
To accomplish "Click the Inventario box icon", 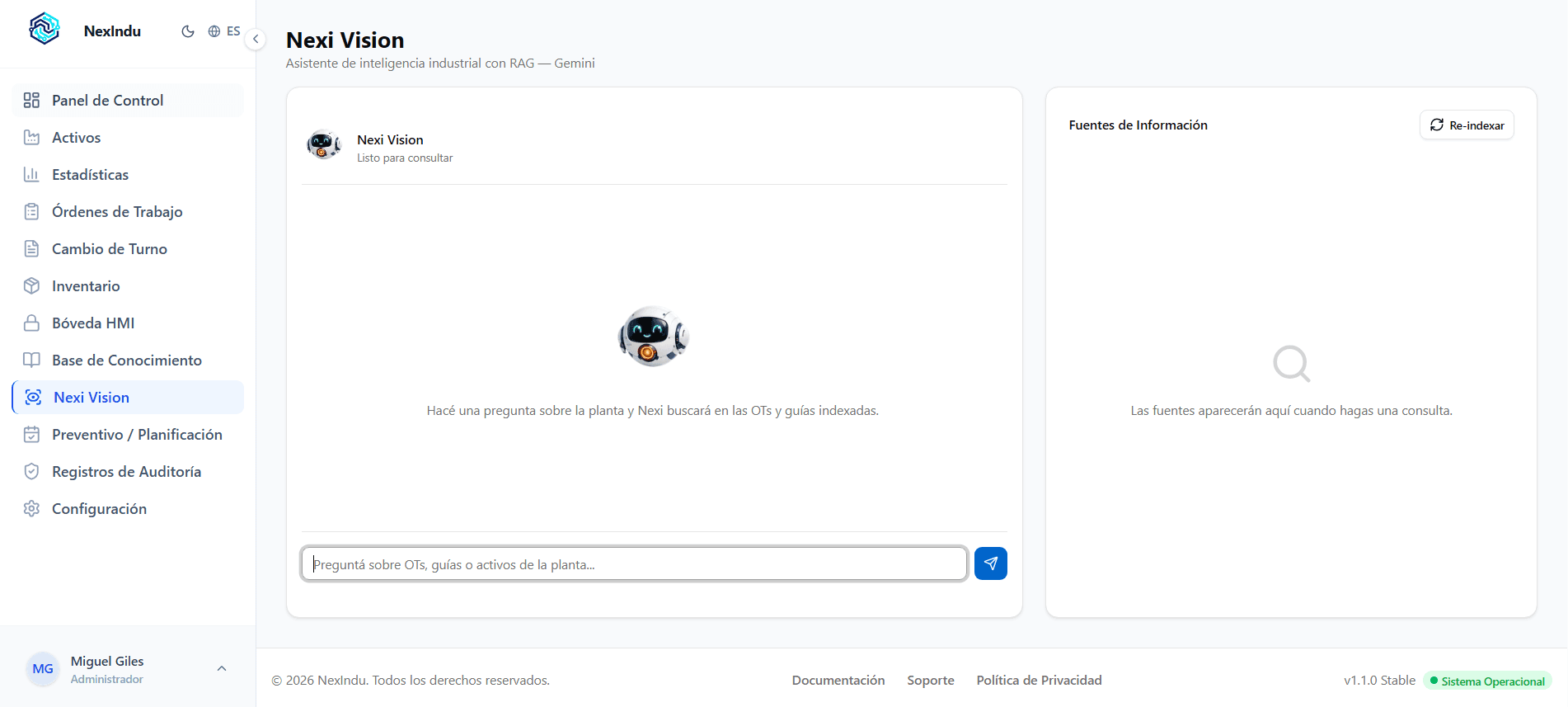I will tap(31, 285).
